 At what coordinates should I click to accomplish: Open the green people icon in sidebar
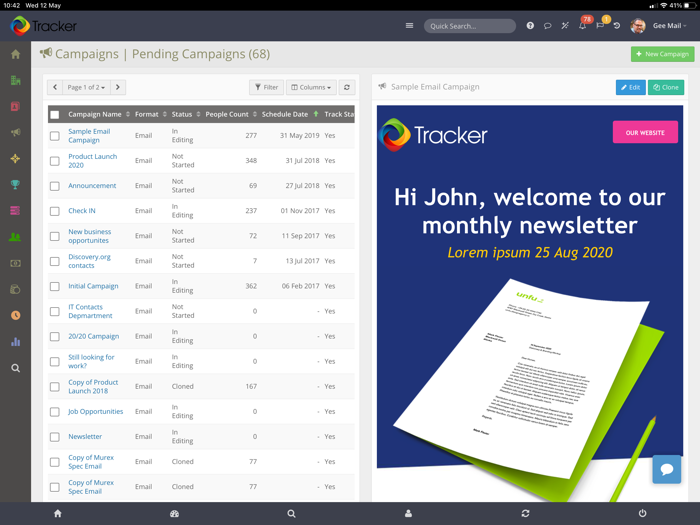point(15,237)
